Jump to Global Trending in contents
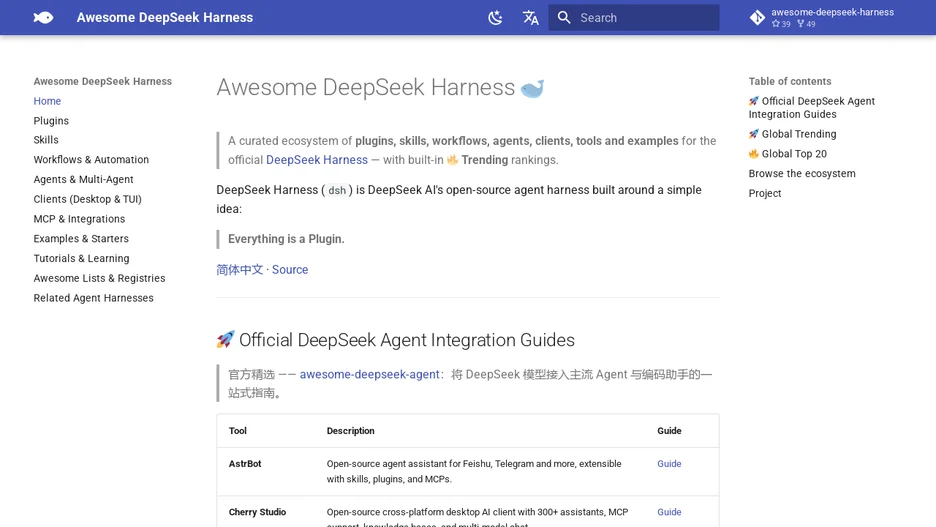Viewport: 936px width, 527px height. 792,134
